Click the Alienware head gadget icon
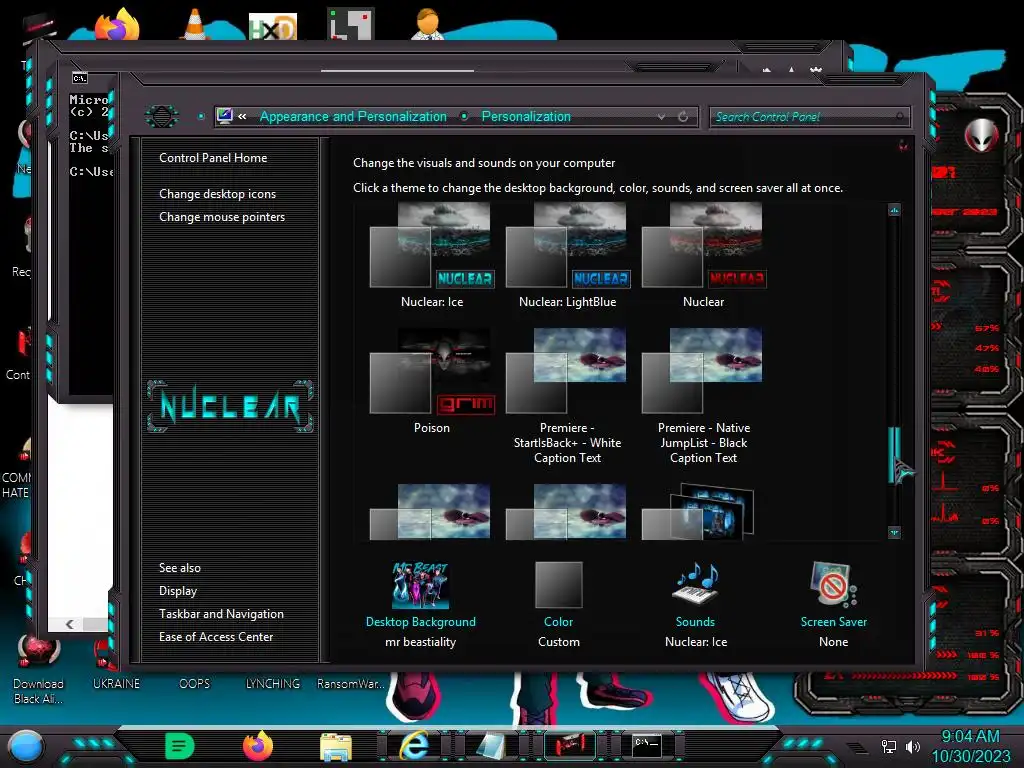 pyautogui.click(x=981, y=135)
